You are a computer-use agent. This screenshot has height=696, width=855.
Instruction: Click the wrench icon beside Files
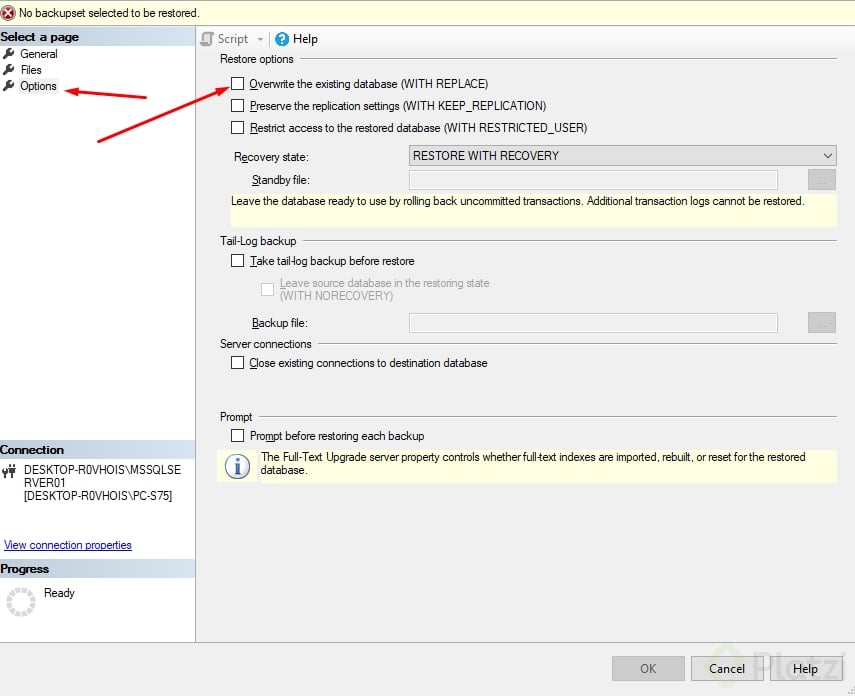click(x=9, y=70)
